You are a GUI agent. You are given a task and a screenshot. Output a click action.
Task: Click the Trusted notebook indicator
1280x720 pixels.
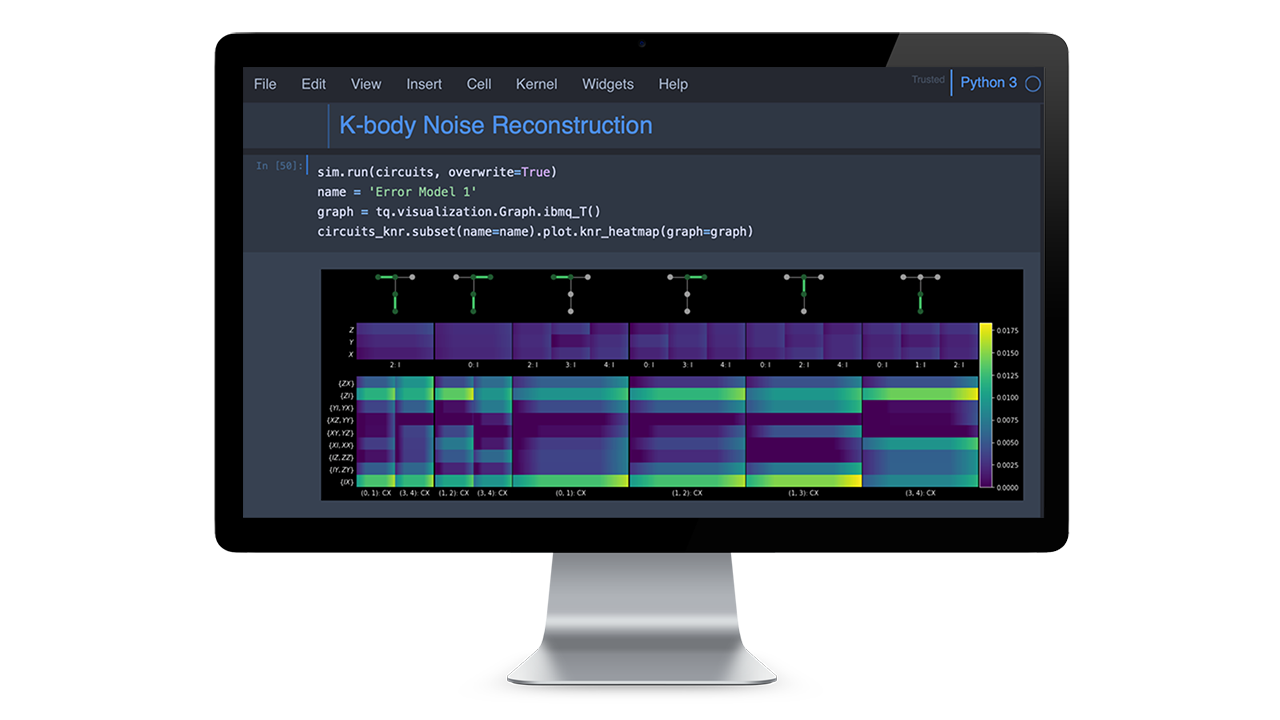pos(928,79)
